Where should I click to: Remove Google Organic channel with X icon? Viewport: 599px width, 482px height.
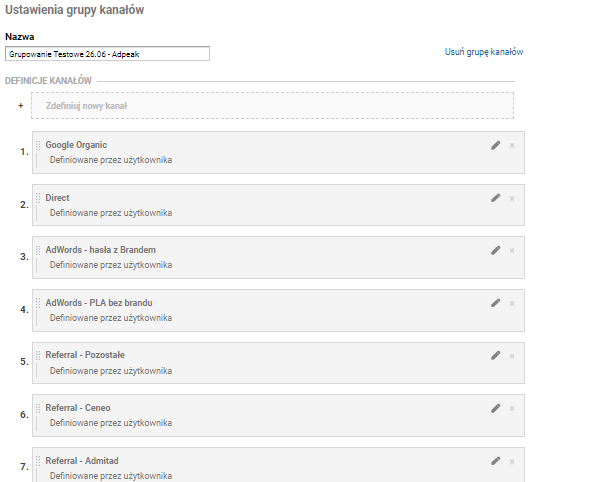tap(512, 146)
